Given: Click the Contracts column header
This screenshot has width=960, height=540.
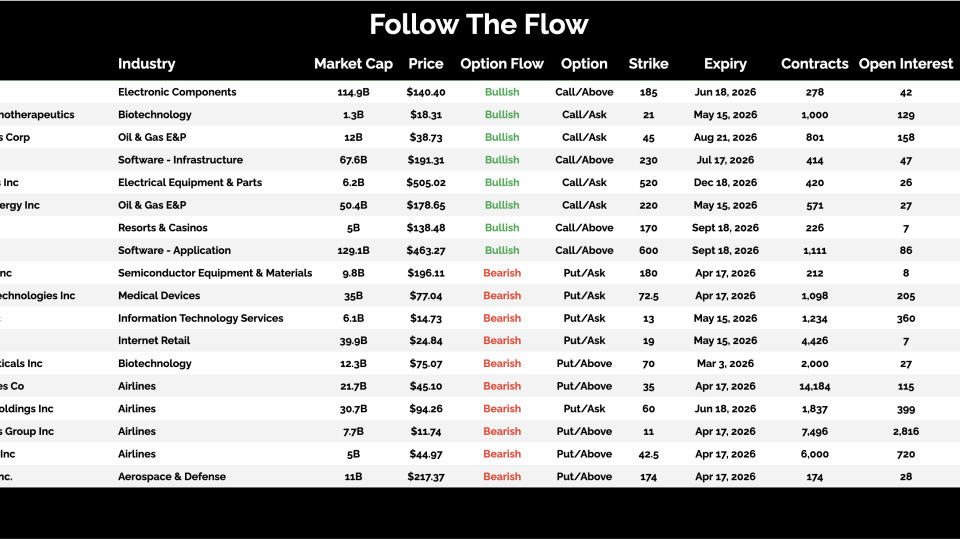Looking at the screenshot, I should (814, 64).
